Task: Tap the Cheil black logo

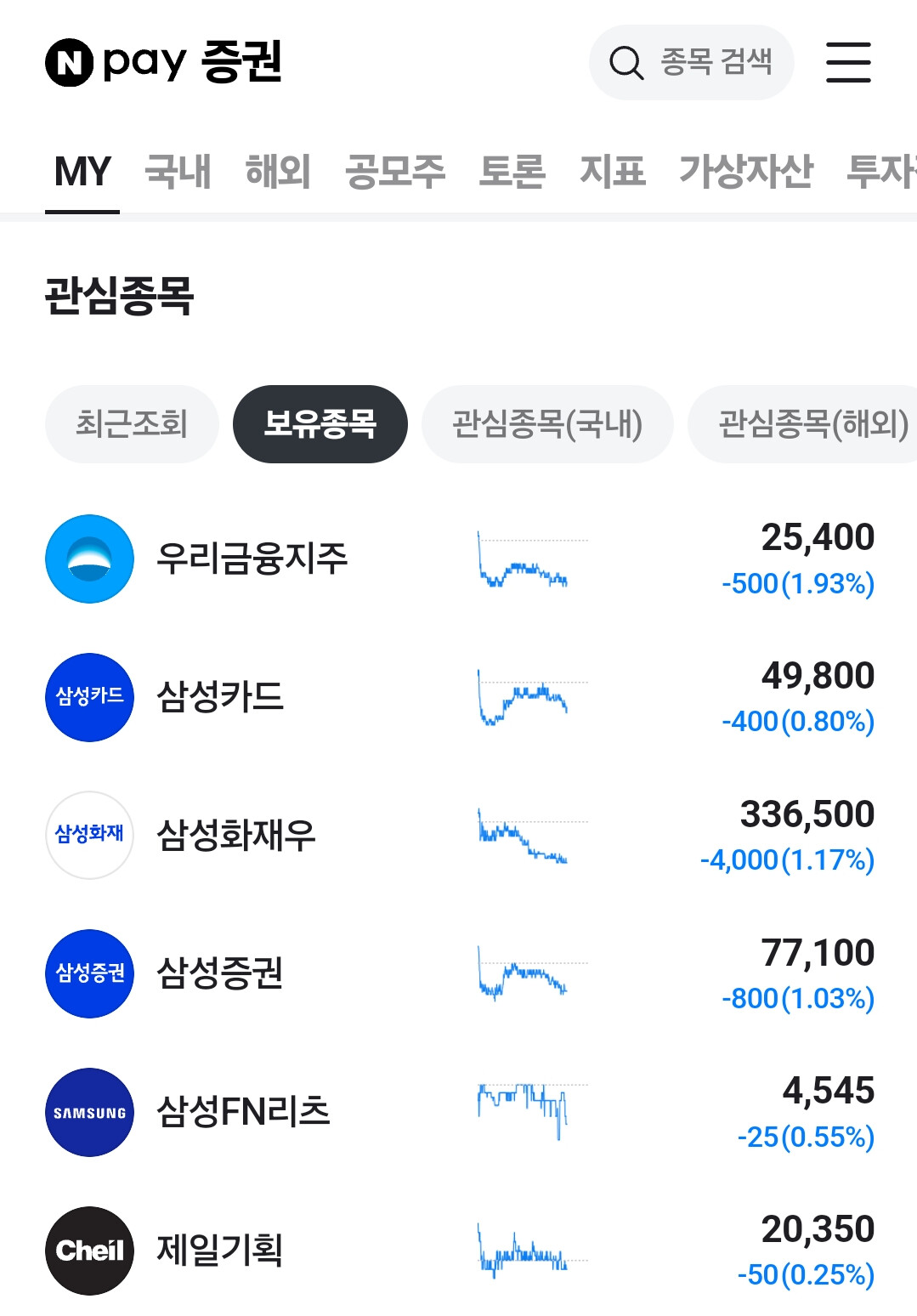Action: tap(89, 1251)
